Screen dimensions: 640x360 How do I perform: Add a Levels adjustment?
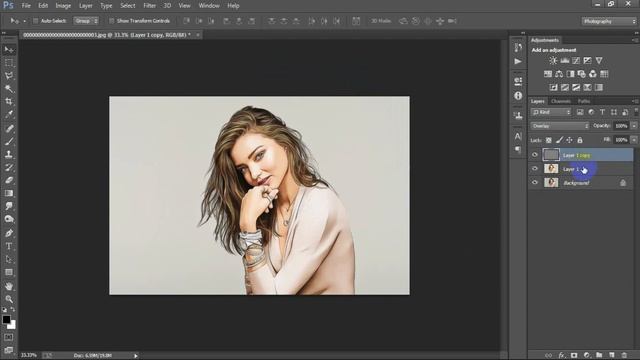click(x=564, y=60)
